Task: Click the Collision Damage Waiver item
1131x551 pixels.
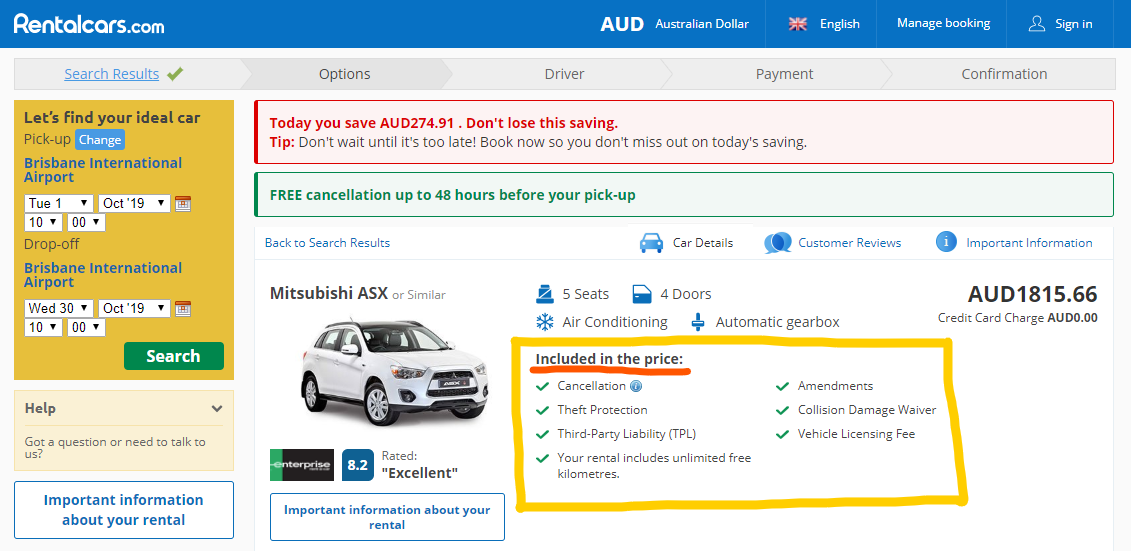Action: coord(866,410)
